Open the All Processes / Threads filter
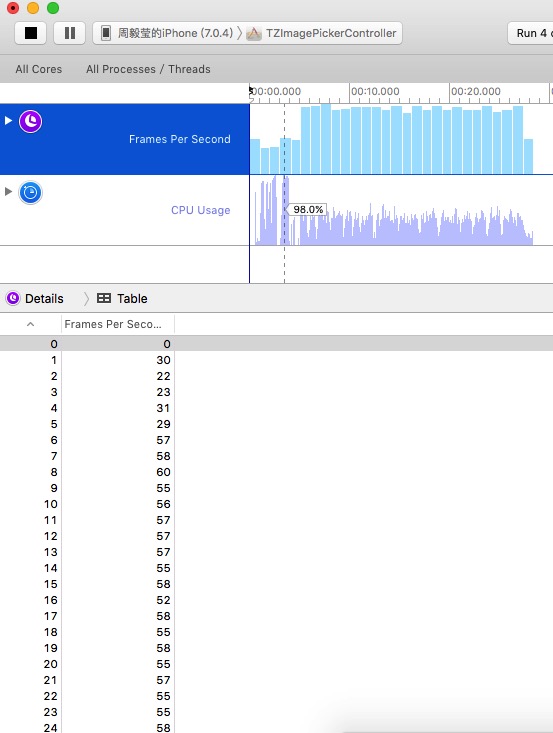Image resolution: width=553 pixels, height=733 pixels. click(148, 69)
